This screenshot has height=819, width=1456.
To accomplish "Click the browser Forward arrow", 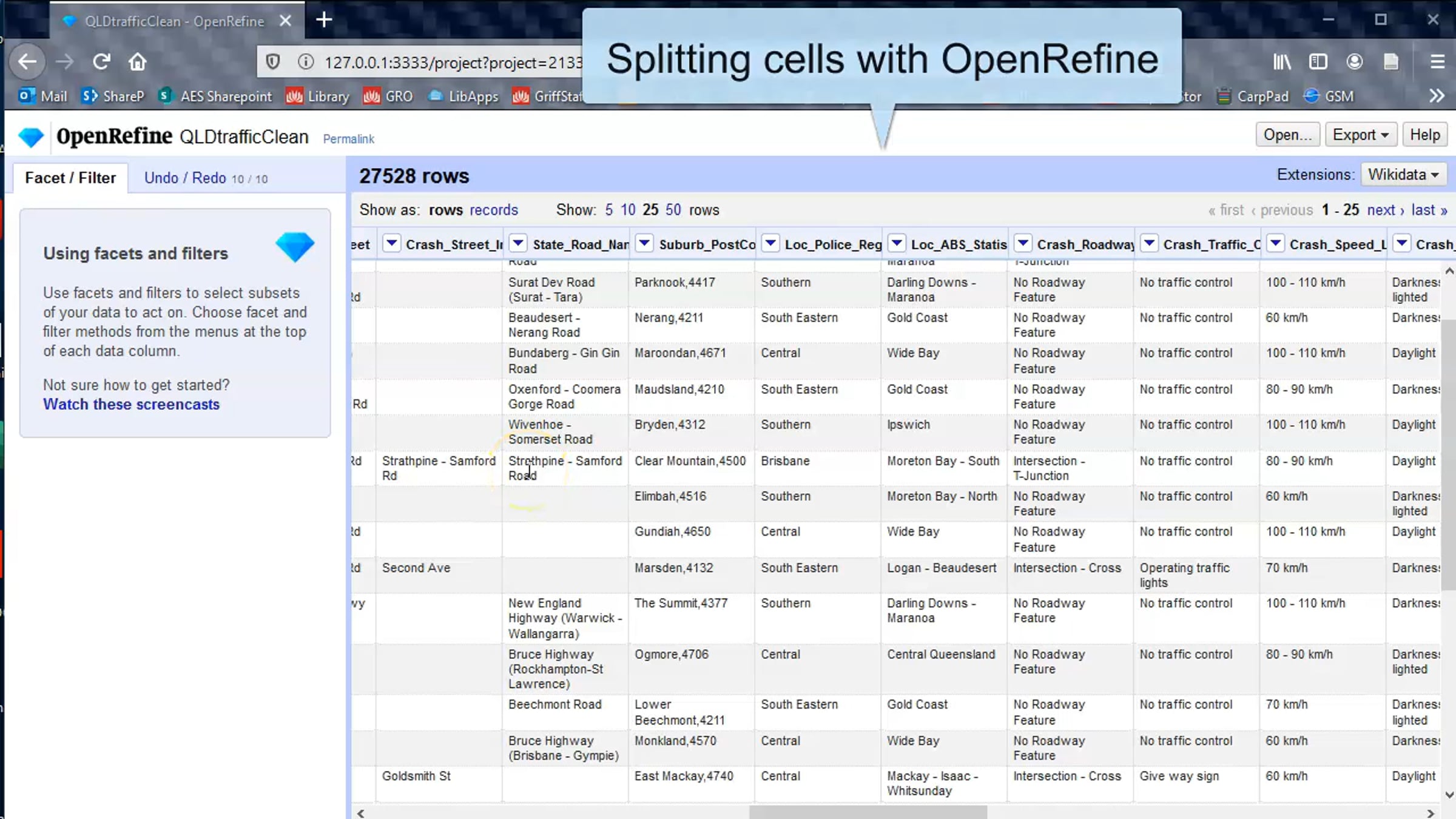I will pyautogui.click(x=64, y=61).
